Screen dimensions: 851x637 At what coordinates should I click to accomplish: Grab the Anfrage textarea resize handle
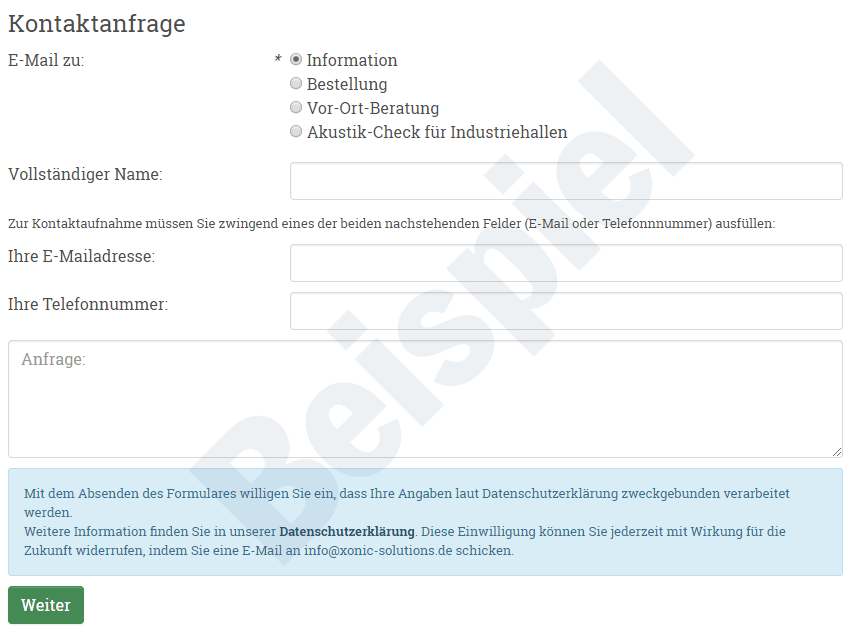coord(837,451)
